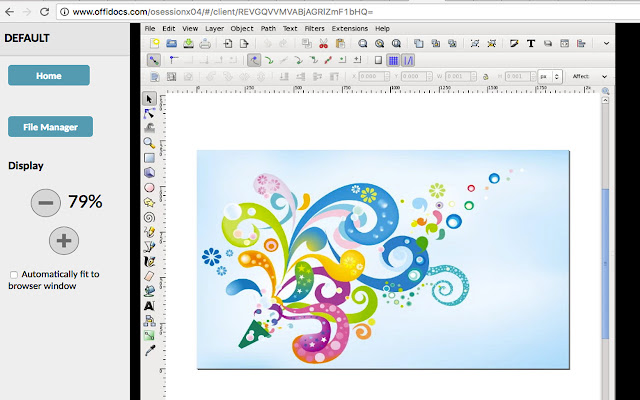Select the Node edit tool
Image resolution: width=640 pixels, height=400 pixels.
(x=149, y=113)
